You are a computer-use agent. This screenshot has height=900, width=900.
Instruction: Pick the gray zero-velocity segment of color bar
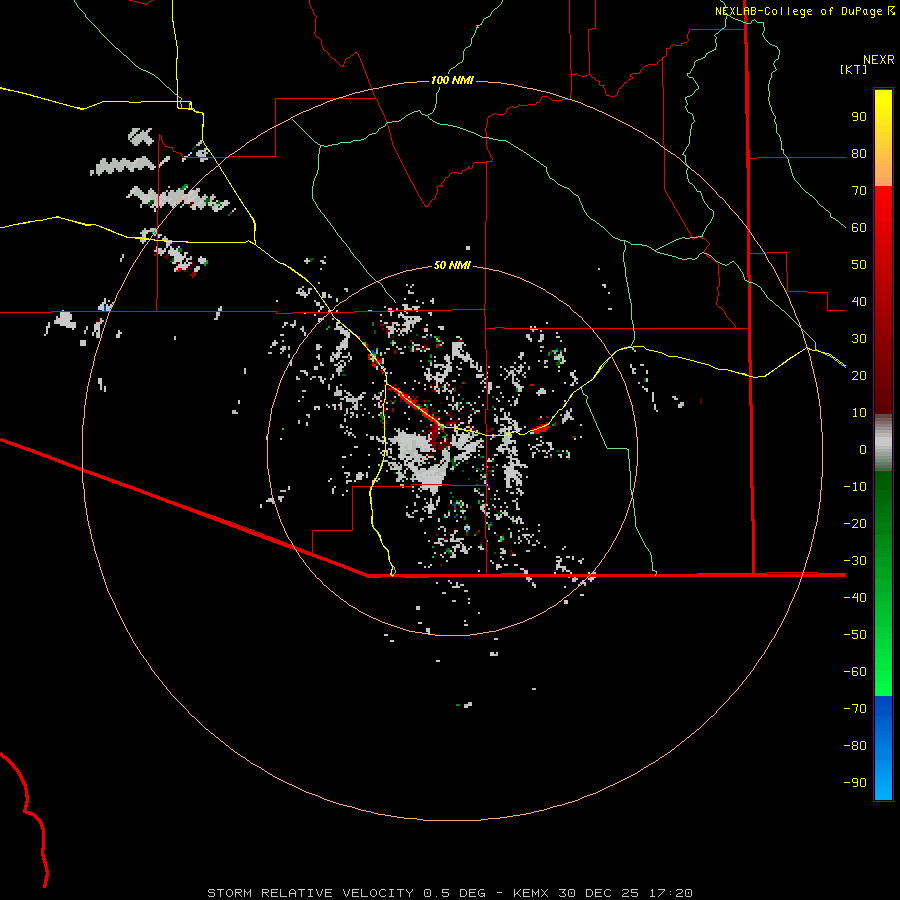click(883, 443)
